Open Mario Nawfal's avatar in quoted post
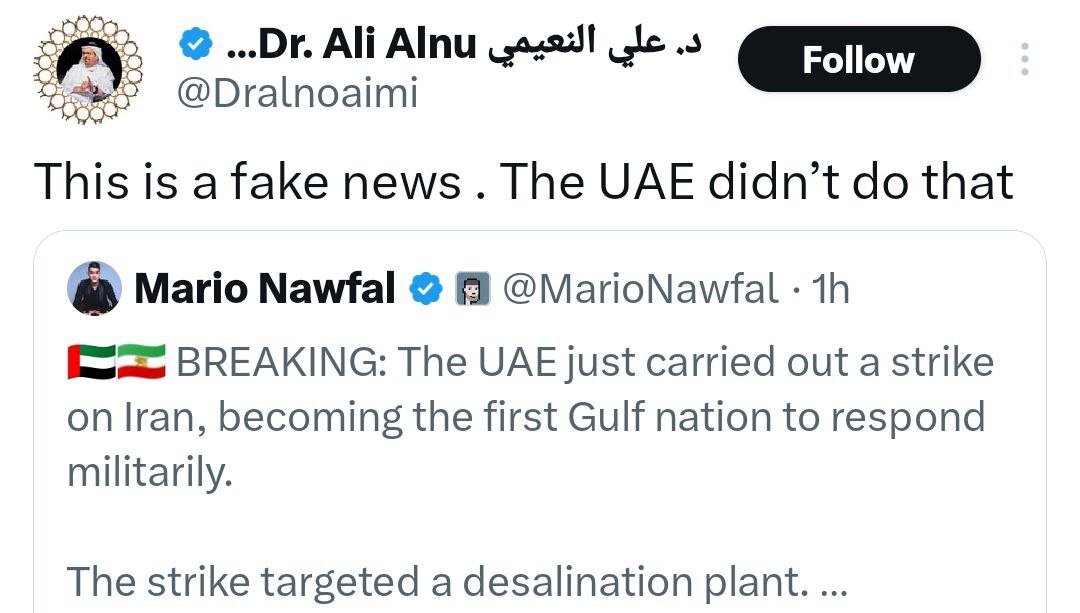 [x=94, y=288]
